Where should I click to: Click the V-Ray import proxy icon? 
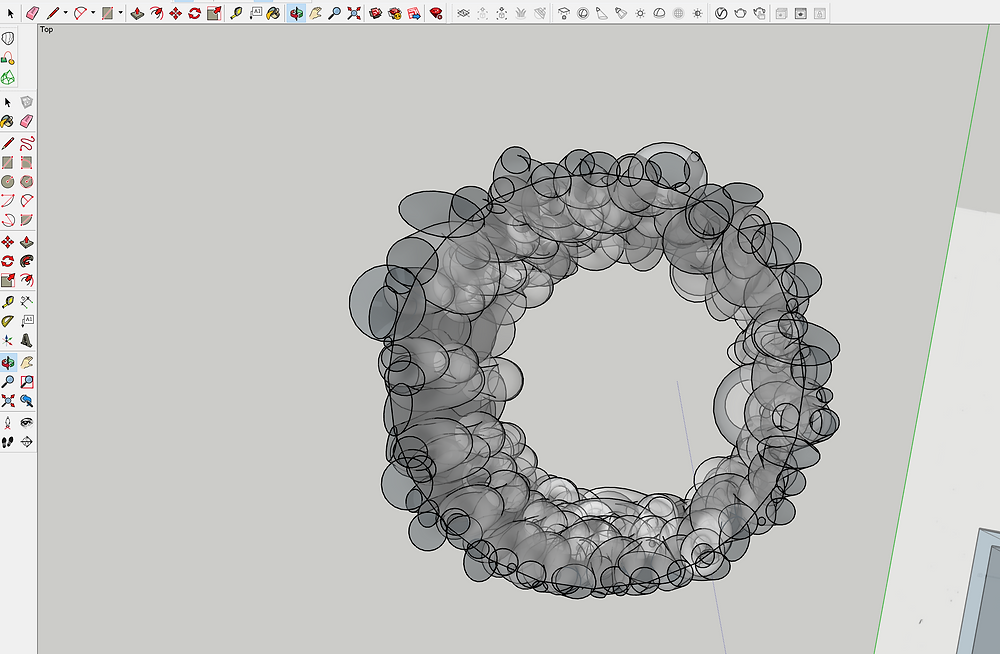[502, 13]
